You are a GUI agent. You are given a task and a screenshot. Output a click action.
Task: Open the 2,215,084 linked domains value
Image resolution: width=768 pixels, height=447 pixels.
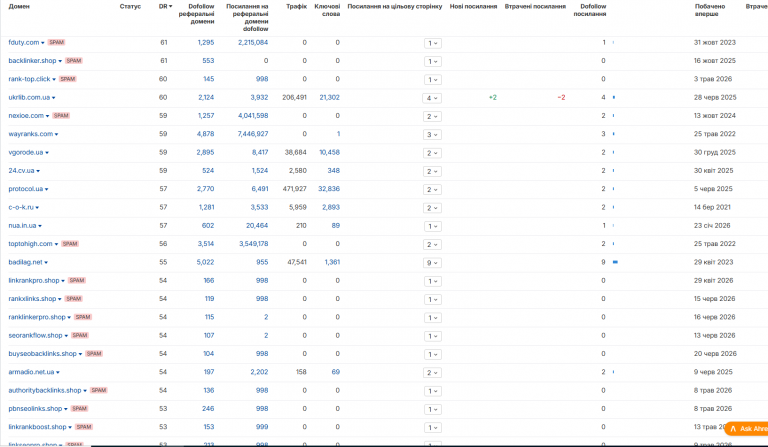[x=253, y=43]
